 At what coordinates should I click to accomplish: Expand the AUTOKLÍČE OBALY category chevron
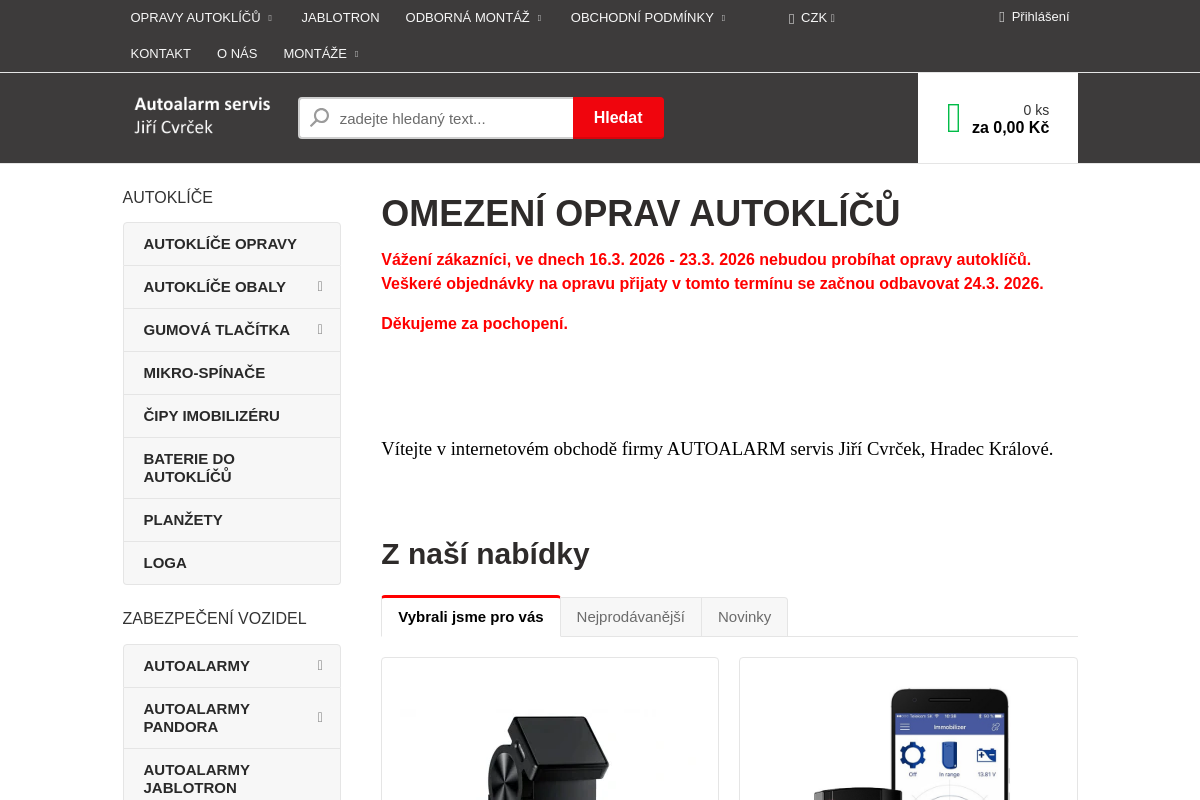[320, 287]
